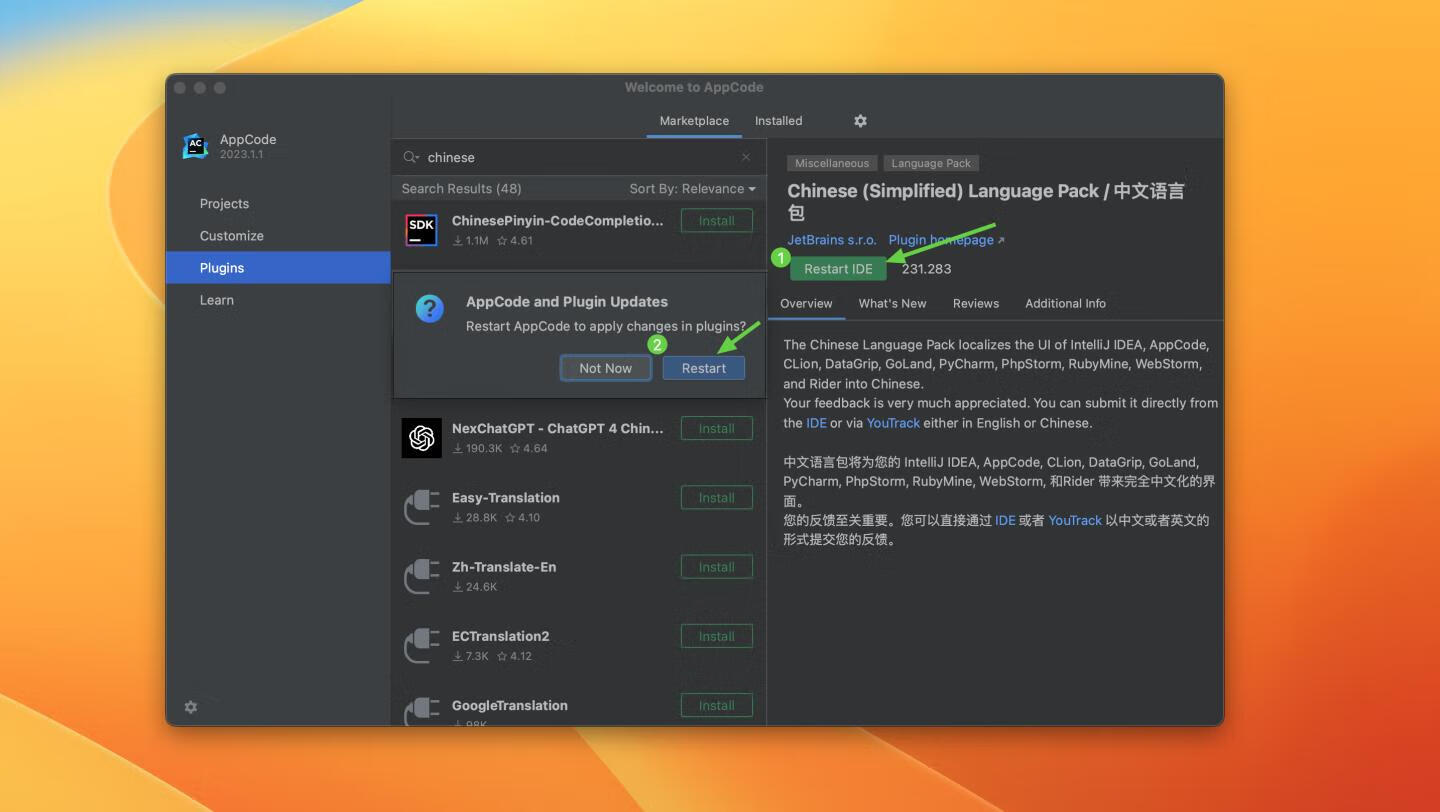This screenshot has height=812, width=1440.
Task: Click the IDE link in English description
Action: tap(817, 423)
